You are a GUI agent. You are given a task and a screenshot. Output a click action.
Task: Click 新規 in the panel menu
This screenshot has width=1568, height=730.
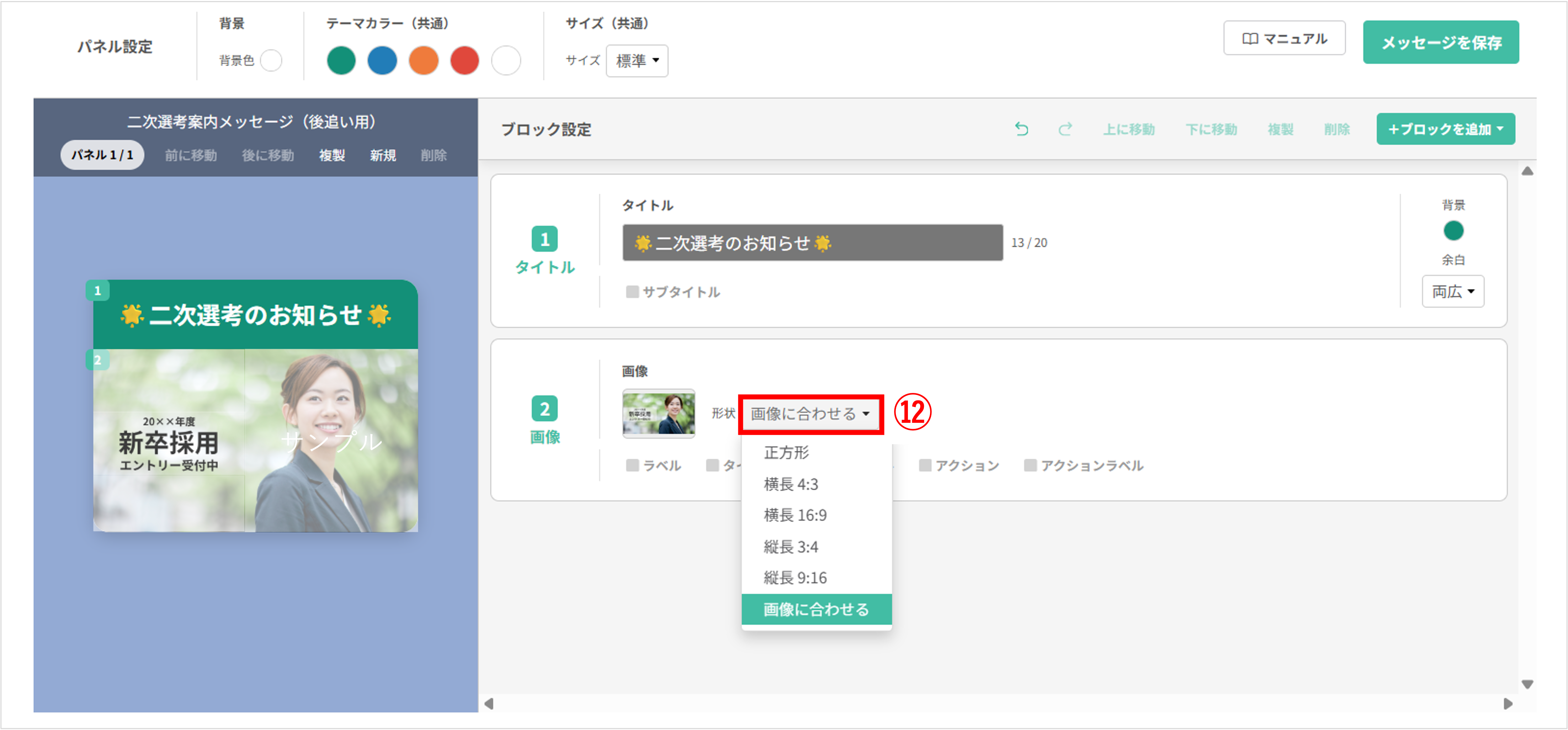(x=382, y=155)
